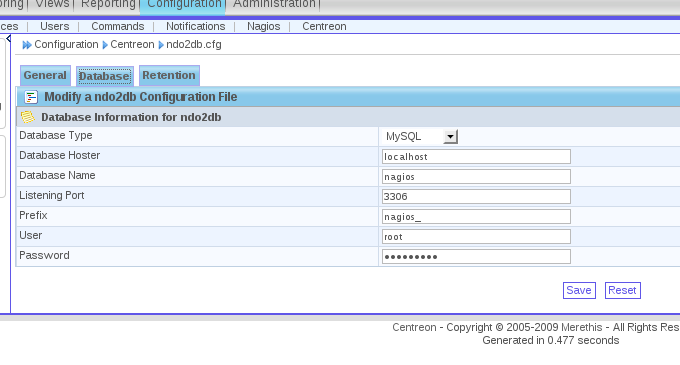Click the Centreon breadcrumb link
This screenshot has width=680, height=365.
(132, 45)
